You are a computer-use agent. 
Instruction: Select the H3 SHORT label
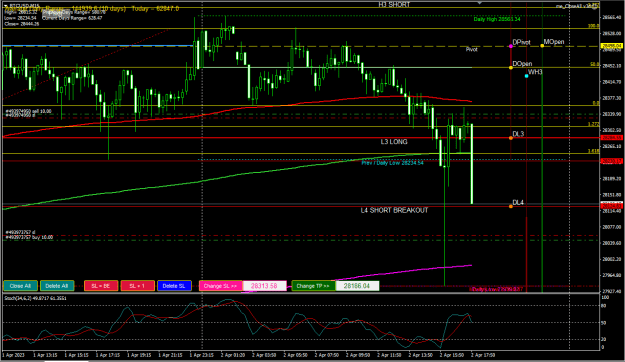point(394,4)
